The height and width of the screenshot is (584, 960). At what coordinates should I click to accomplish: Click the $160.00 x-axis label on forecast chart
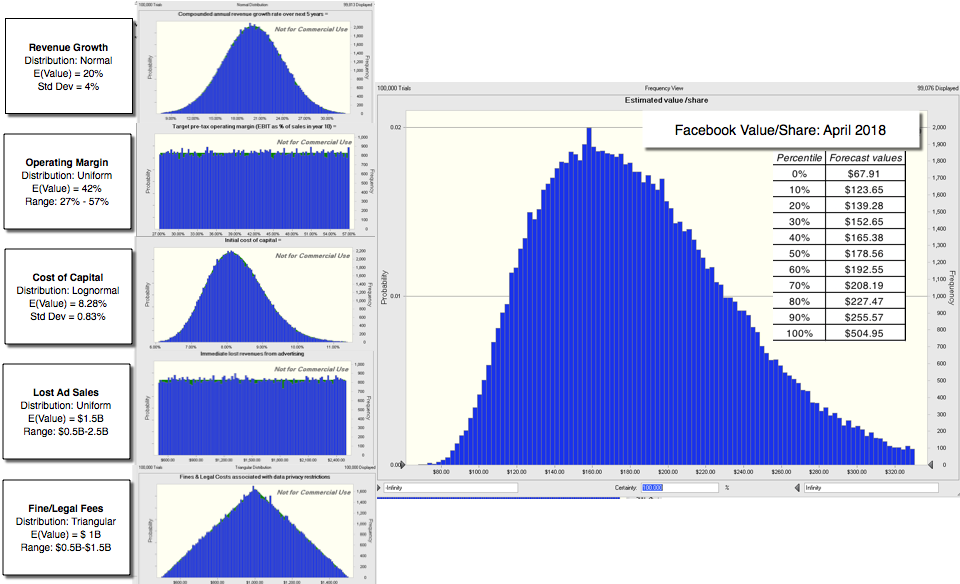click(592, 472)
